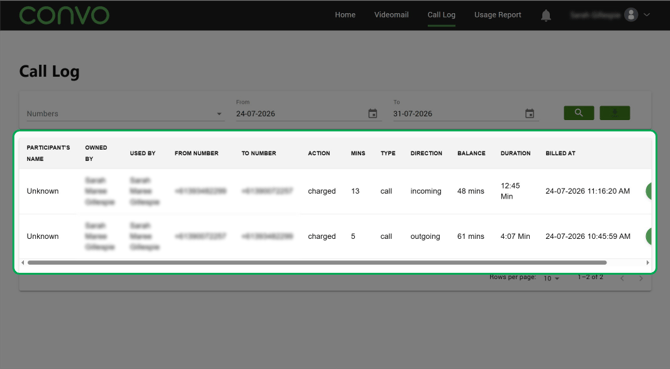The image size is (670, 369).
Task: Click the Type column header
Action: (388, 153)
